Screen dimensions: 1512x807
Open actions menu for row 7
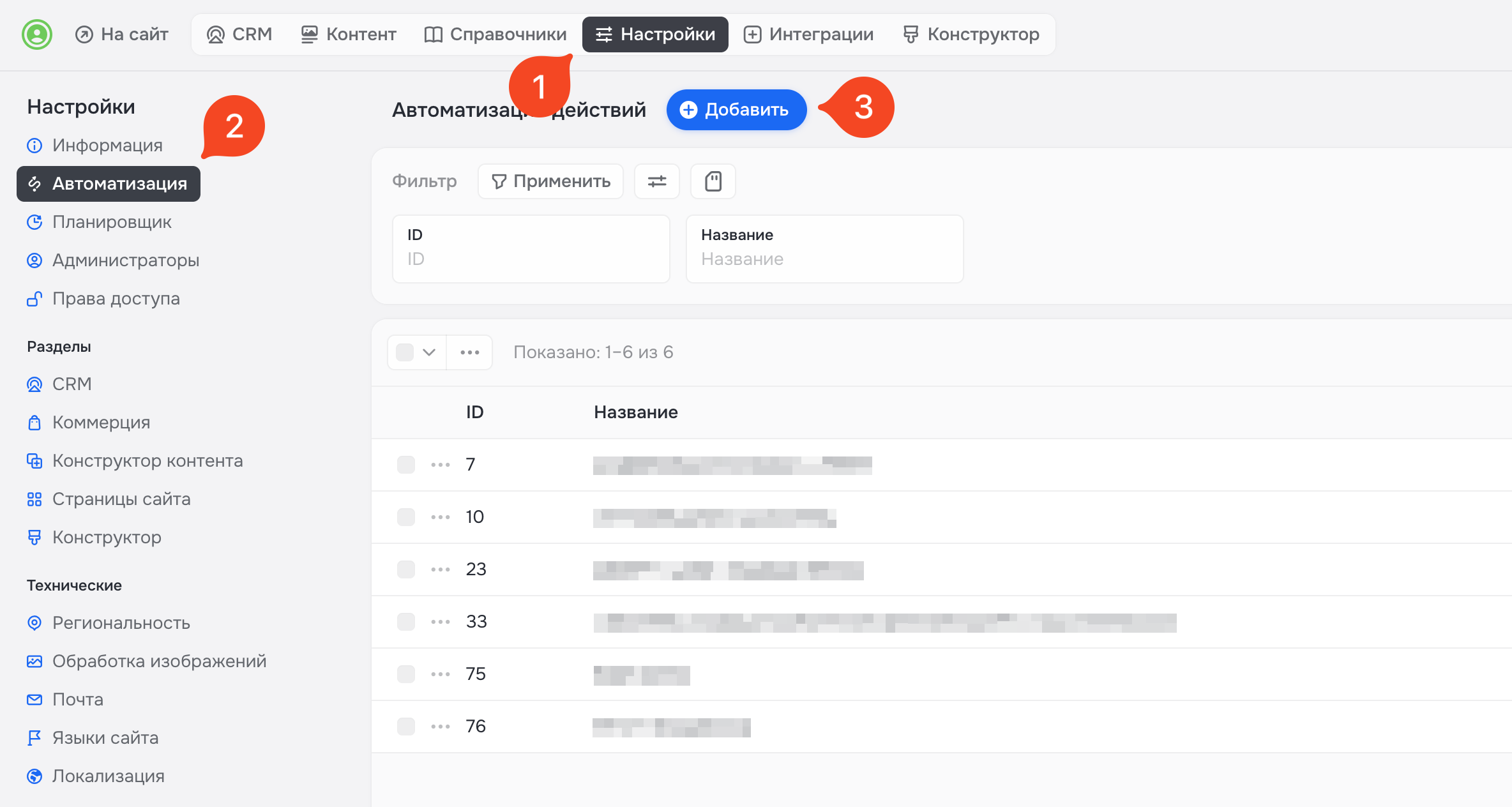[x=441, y=465]
